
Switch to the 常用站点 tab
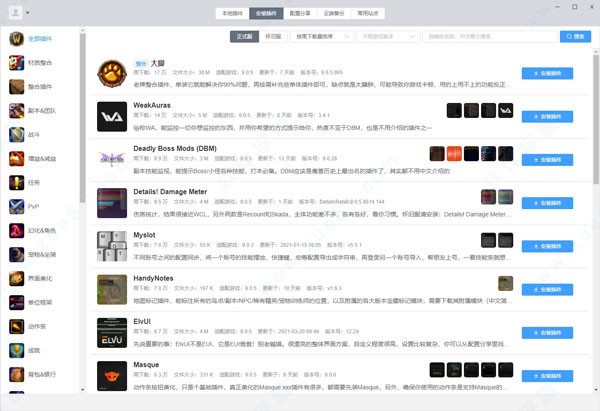coord(368,13)
